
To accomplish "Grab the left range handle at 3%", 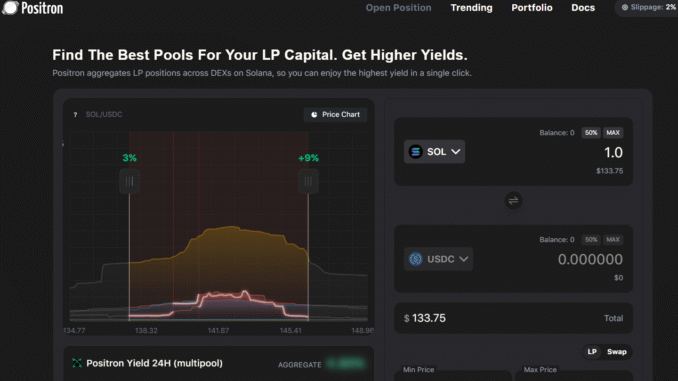I will pos(129,182).
